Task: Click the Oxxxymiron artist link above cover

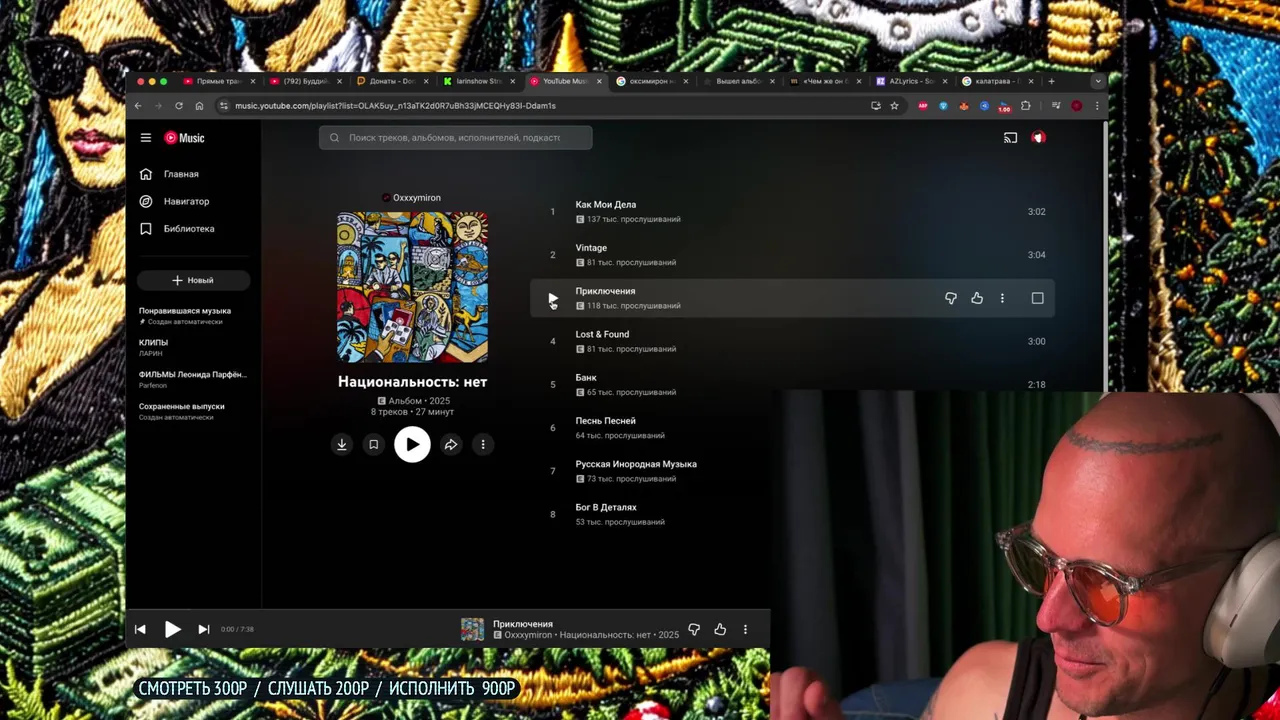Action: 416,198
